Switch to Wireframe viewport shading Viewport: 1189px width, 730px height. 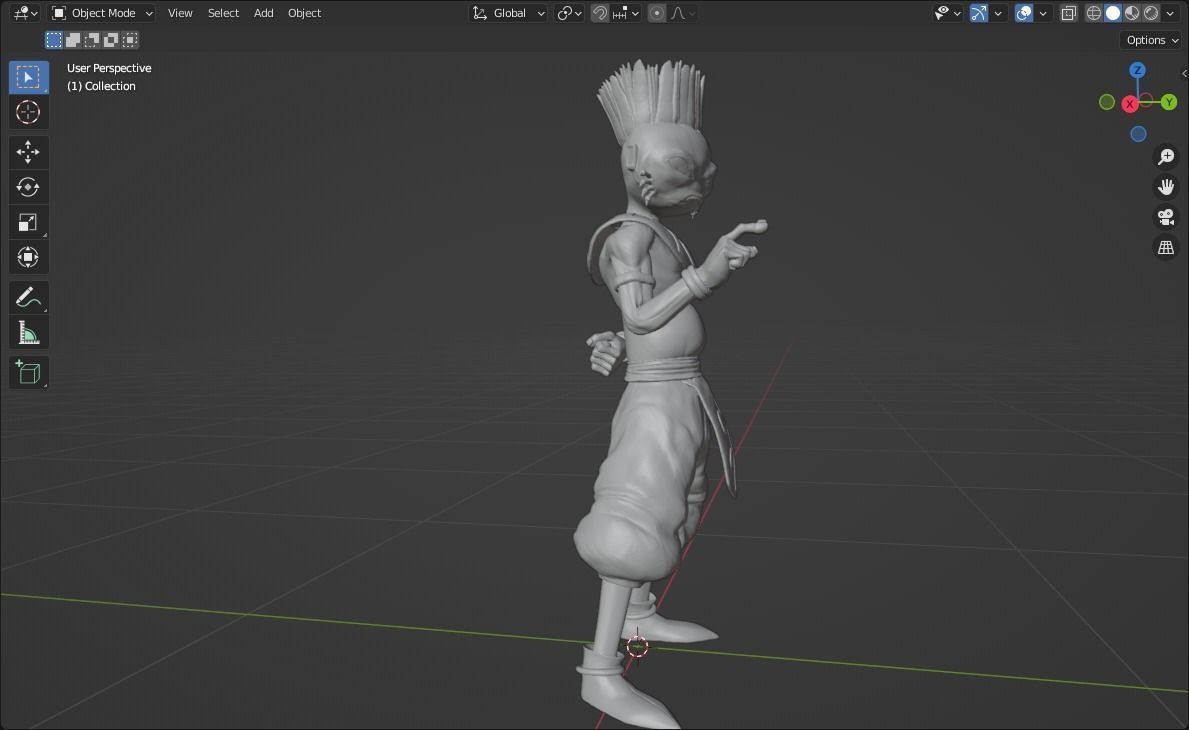click(1093, 13)
